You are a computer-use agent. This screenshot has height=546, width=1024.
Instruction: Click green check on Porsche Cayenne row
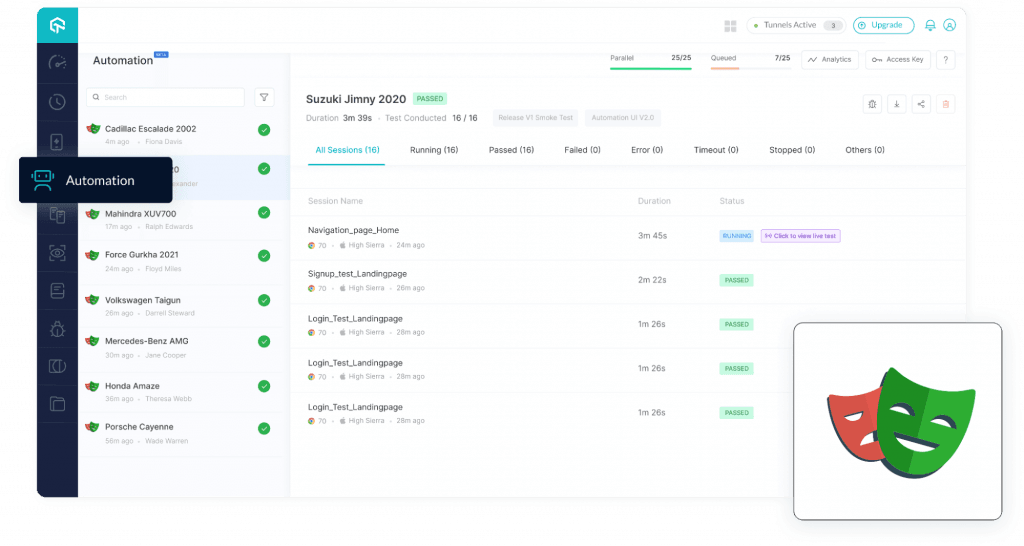point(264,428)
